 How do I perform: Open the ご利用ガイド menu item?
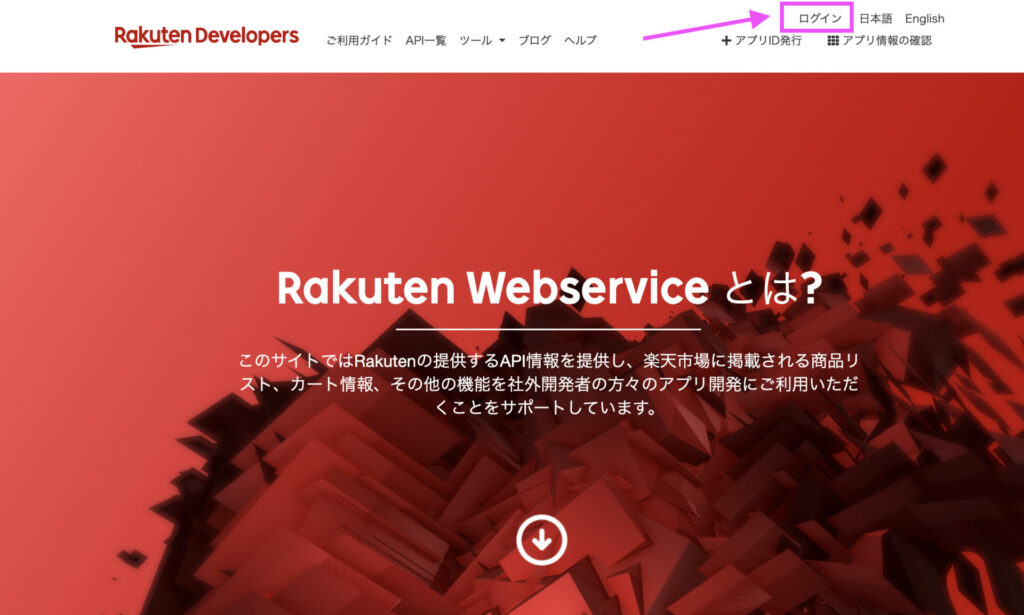pyautogui.click(x=359, y=40)
